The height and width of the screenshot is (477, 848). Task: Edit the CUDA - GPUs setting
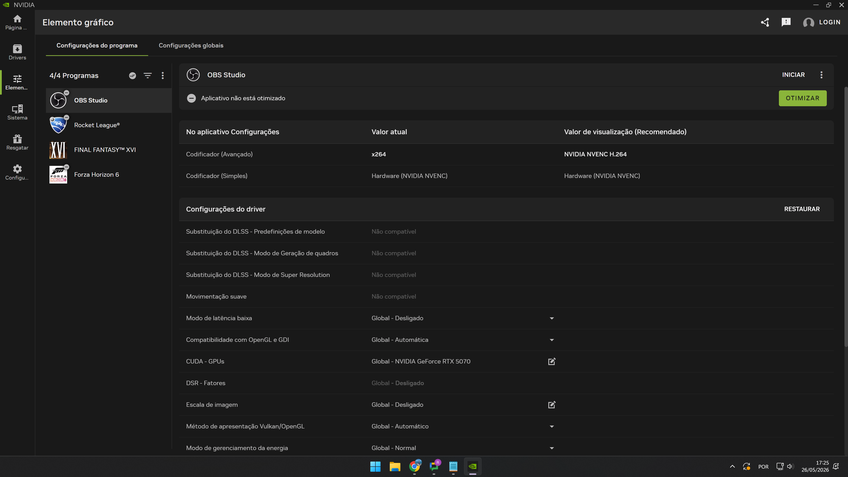(x=552, y=361)
